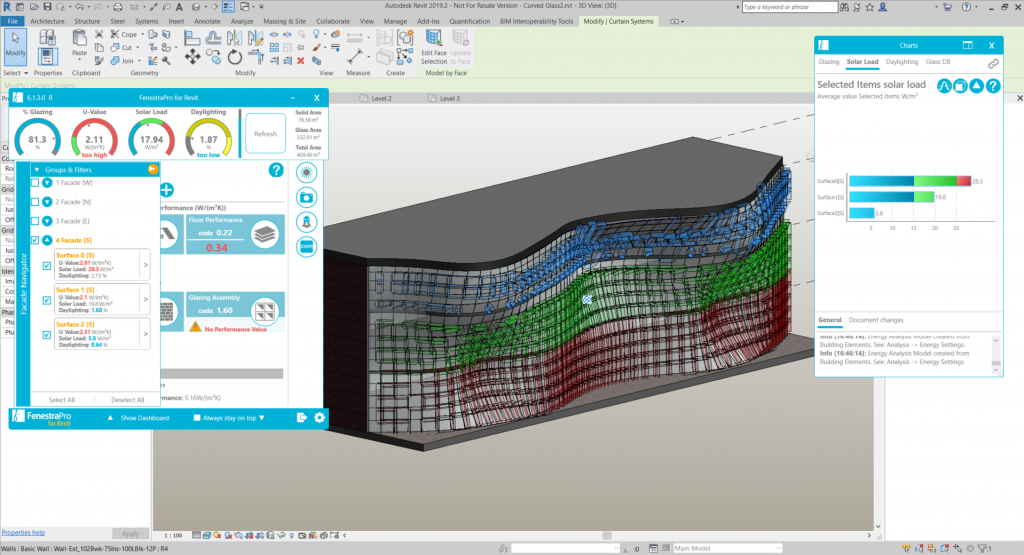Click the curve distribution icon in Charts panel
Image resolution: width=1024 pixels, height=555 pixels.
click(x=944, y=86)
